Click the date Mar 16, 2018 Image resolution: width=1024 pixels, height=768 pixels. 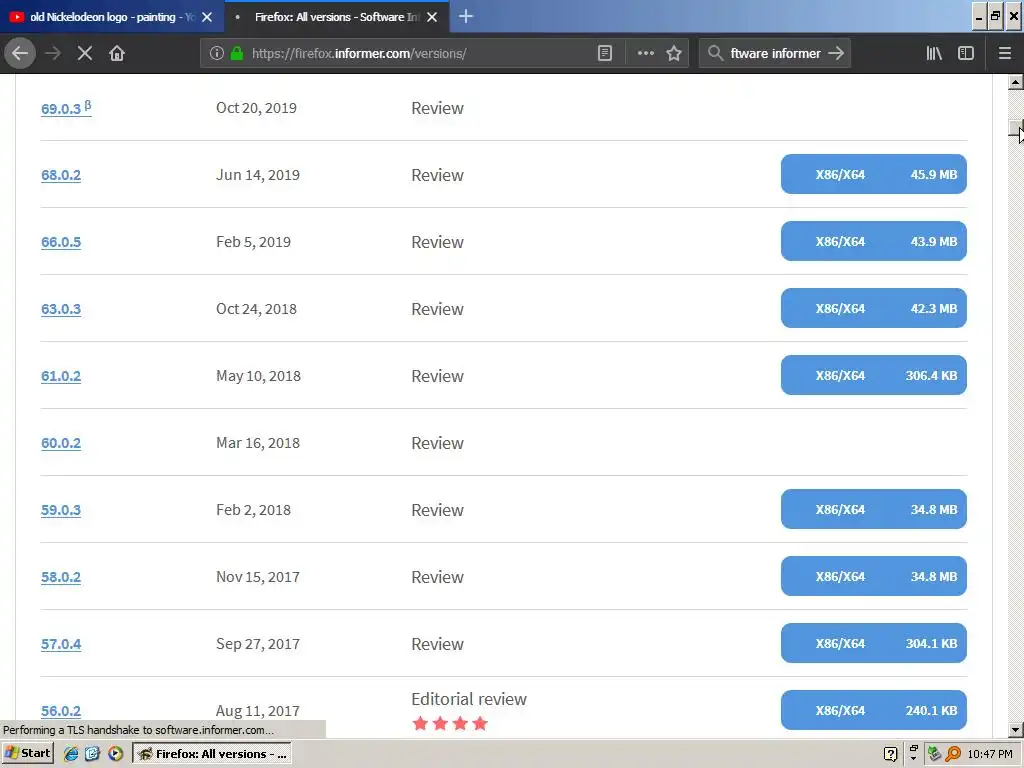[258, 443]
